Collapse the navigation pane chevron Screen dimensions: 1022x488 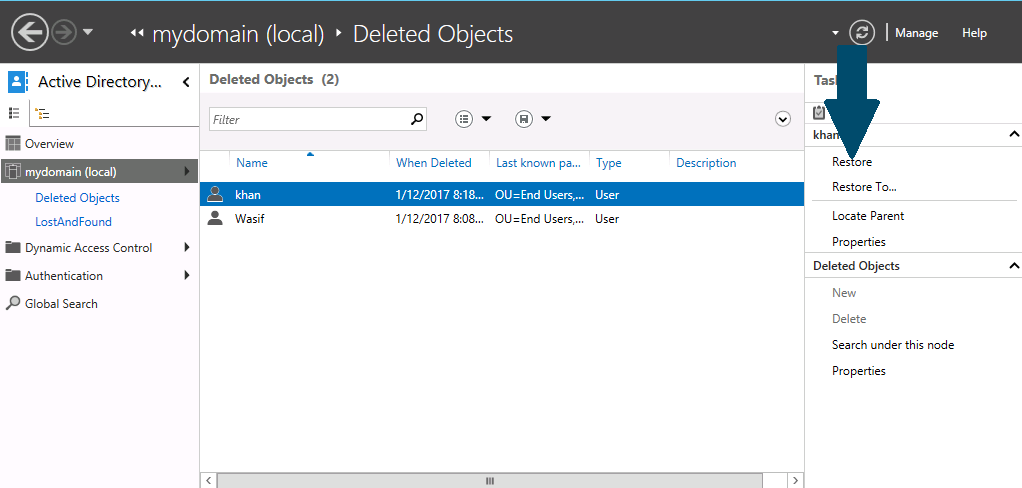(x=186, y=82)
